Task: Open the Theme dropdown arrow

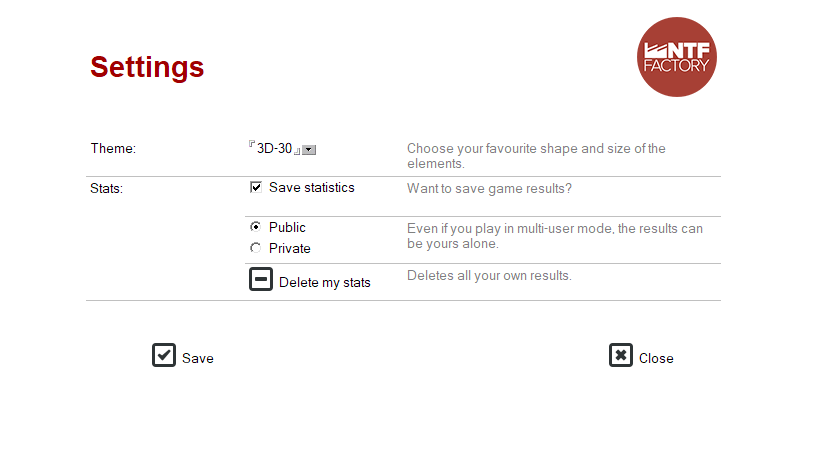Action: point(309,150)
